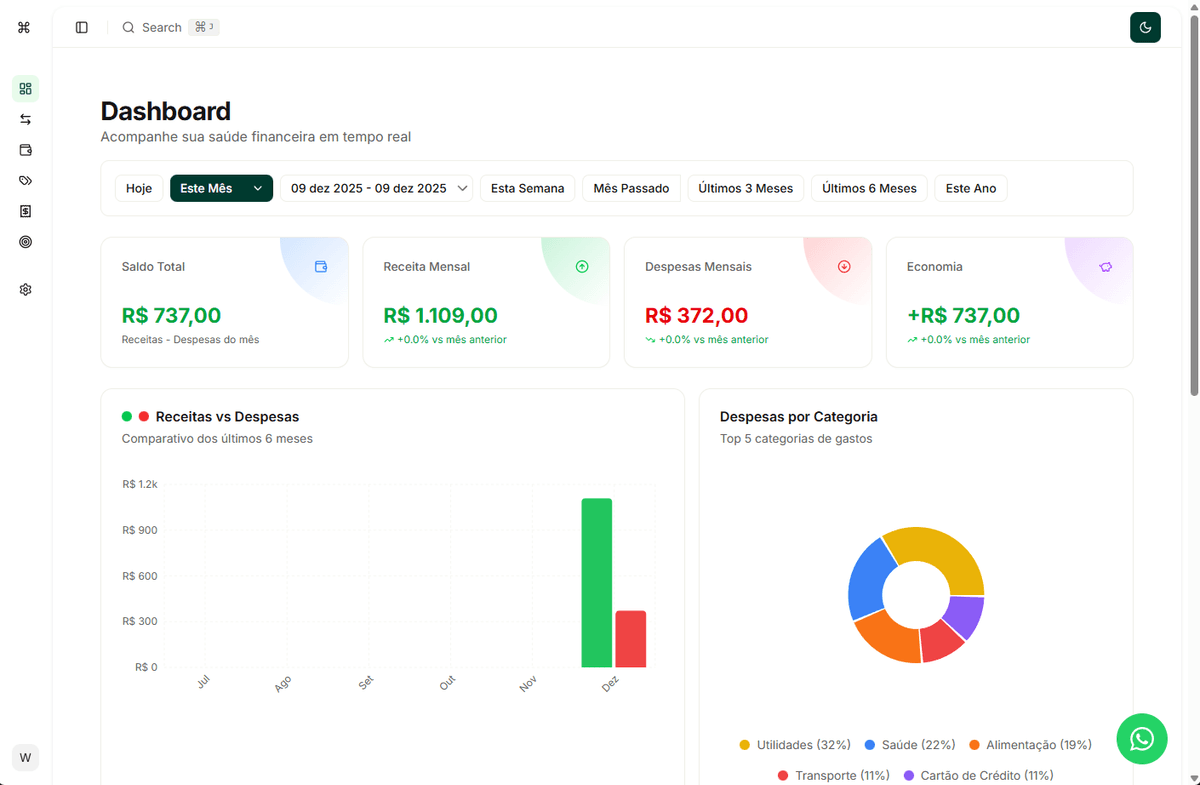
Task: Open the Dashboard page from the sidebar
Action: point(25,88)
